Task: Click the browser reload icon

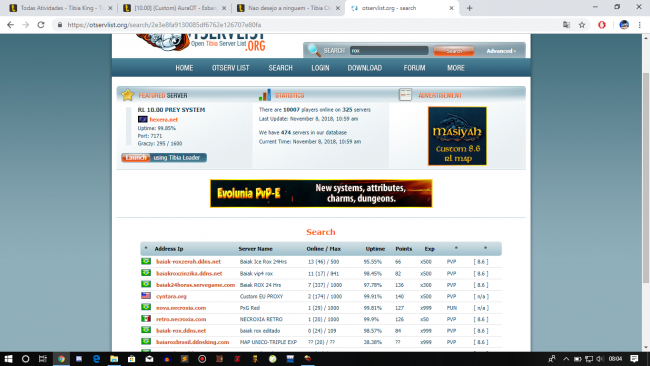Action: [41, 25]
